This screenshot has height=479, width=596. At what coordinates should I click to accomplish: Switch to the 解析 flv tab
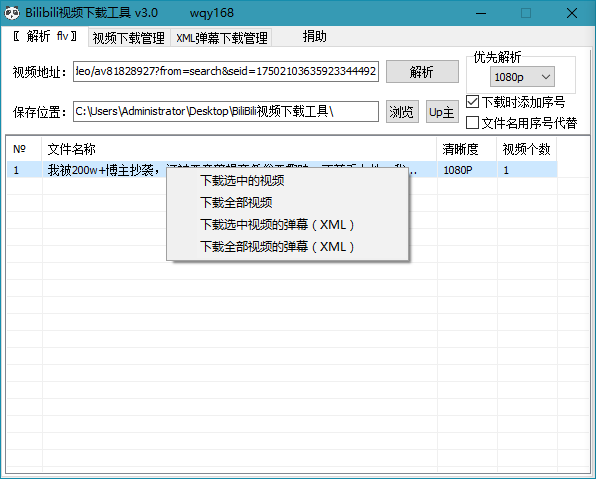(x=45, y=36)
